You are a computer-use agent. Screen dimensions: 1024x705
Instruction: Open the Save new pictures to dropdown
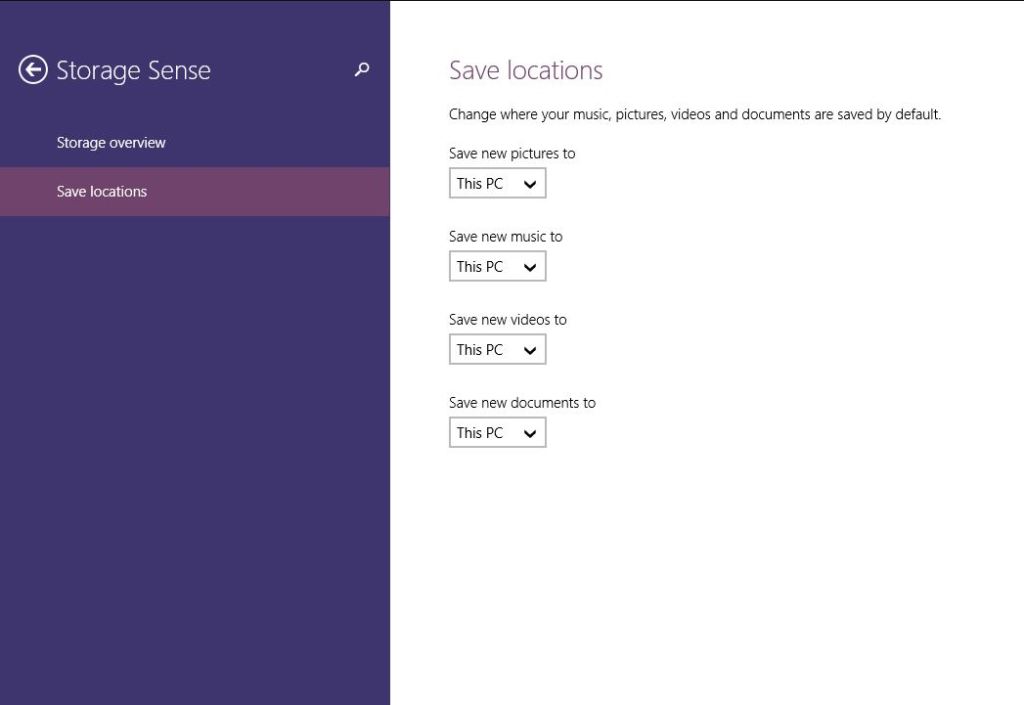click(497, 183)
